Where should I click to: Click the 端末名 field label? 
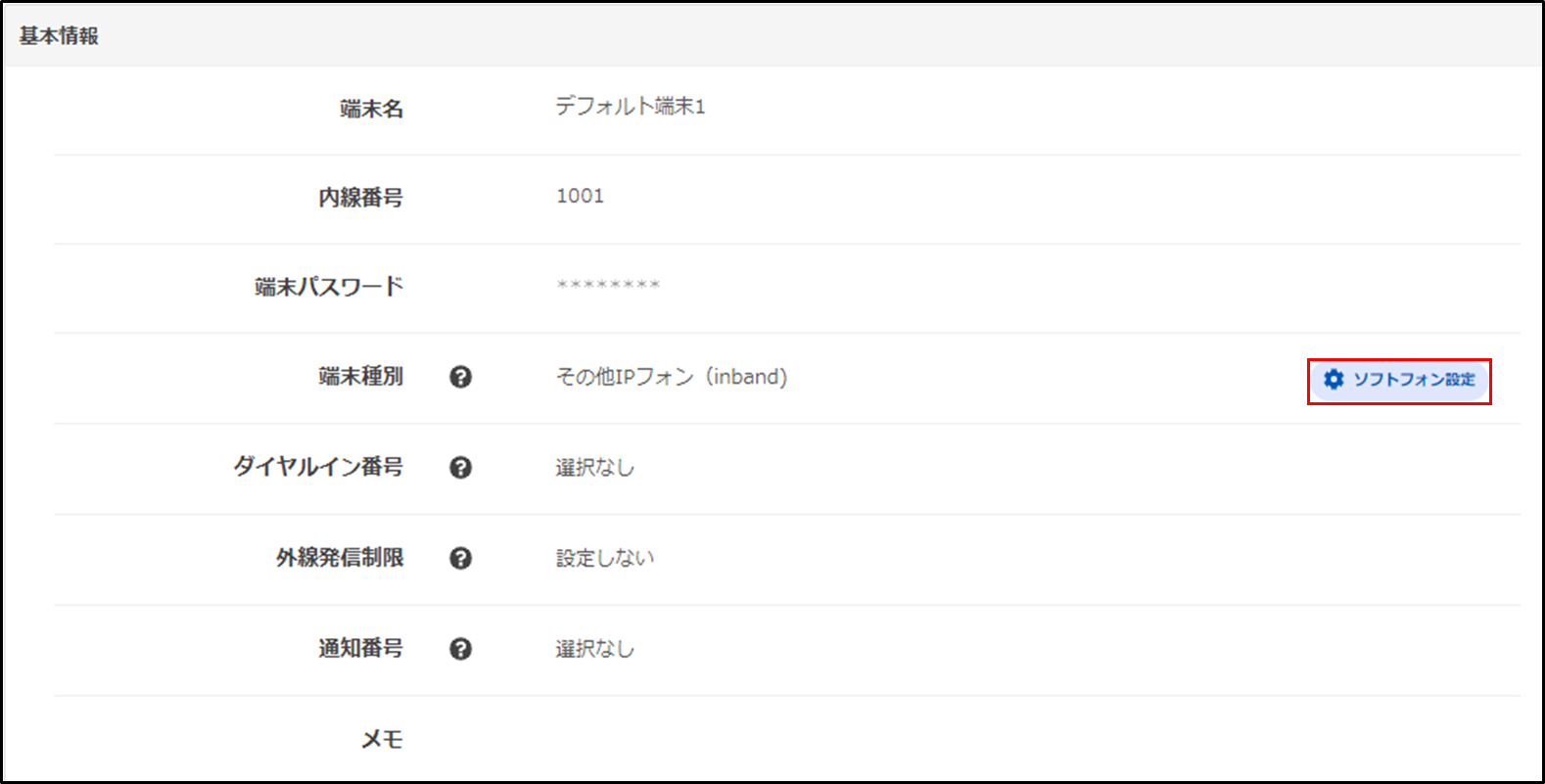pos(371,109)
